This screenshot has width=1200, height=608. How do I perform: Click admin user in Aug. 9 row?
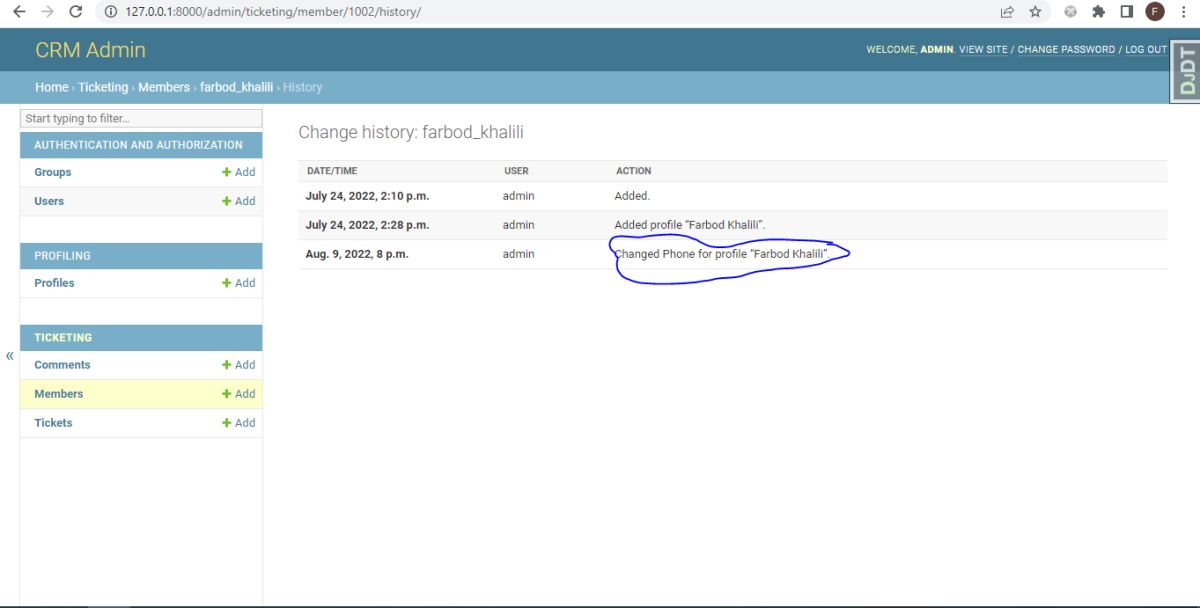(x=518, y=254)
